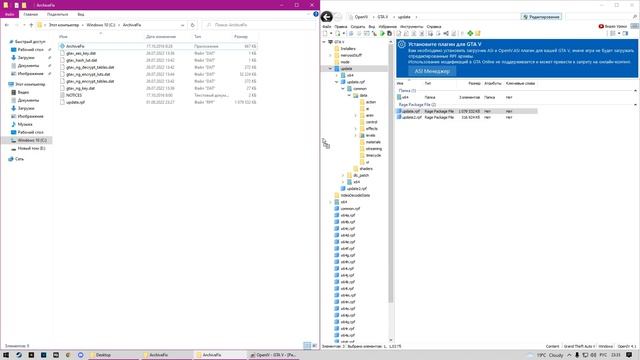640x360 pixels.
Task: Select streaming folder in OpenIV tree
Action: tap(371, 149)
